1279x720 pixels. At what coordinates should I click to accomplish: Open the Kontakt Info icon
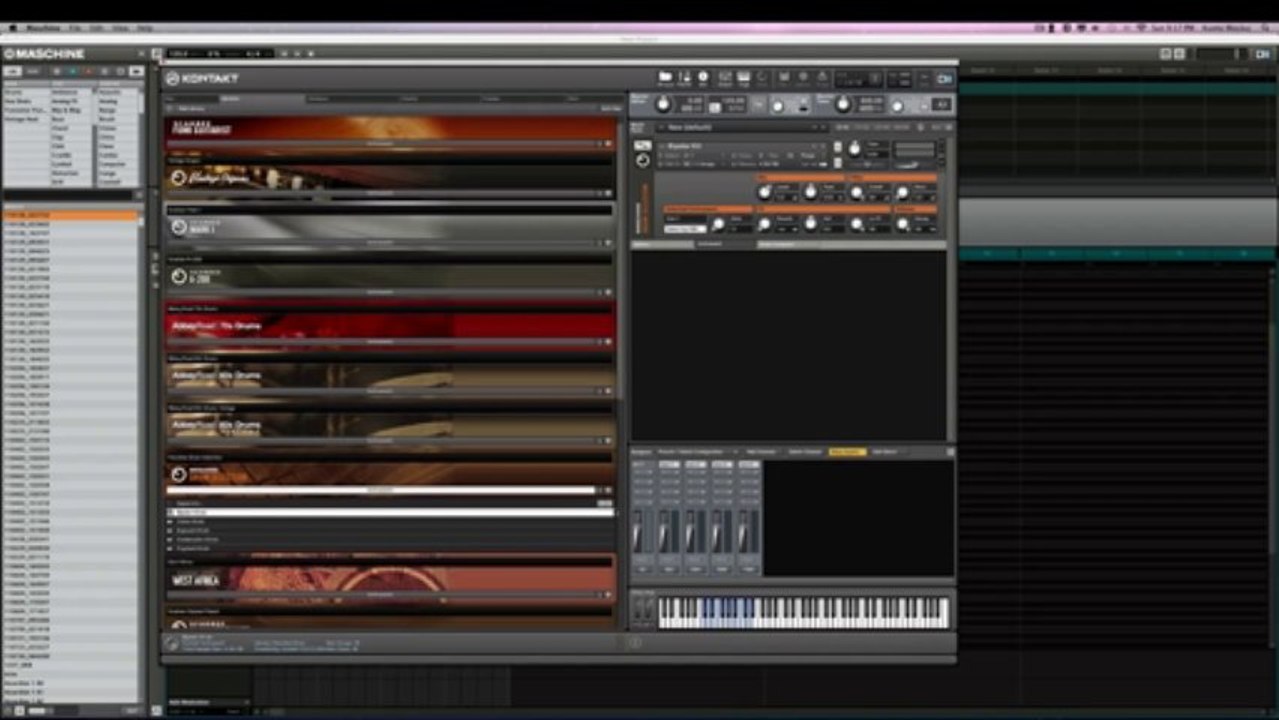click(x=703, y=78)
